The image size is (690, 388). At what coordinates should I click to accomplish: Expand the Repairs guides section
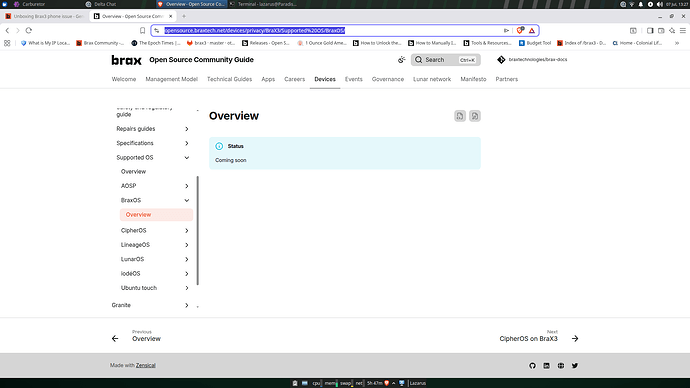coord(187,129)
